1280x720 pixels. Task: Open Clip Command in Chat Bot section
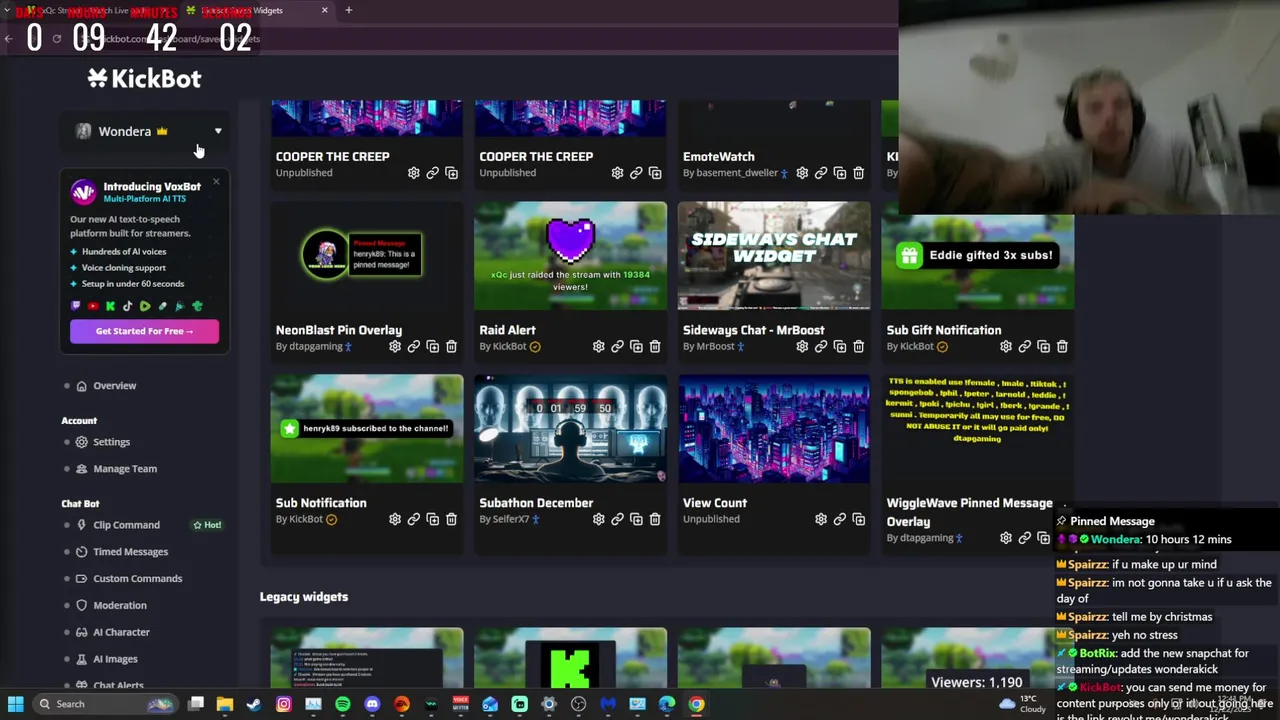coord(126,525)
